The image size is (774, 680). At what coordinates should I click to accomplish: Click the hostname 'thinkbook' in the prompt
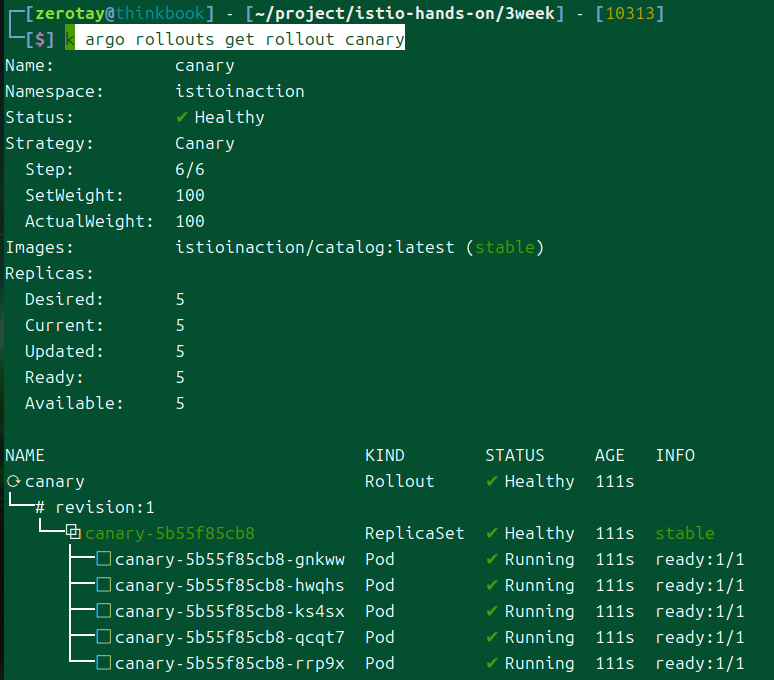160,13
